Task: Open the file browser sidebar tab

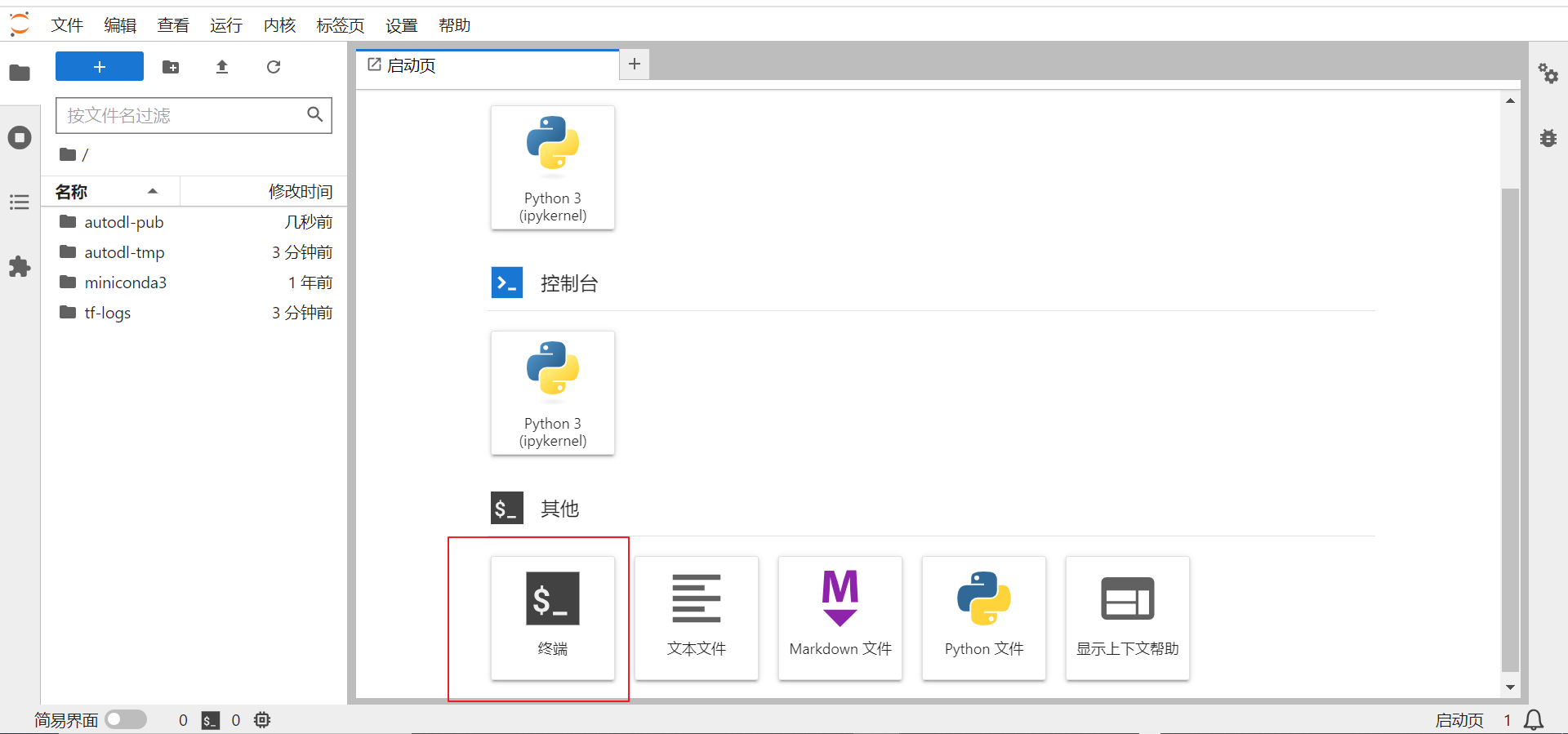Action: point(20,73)
